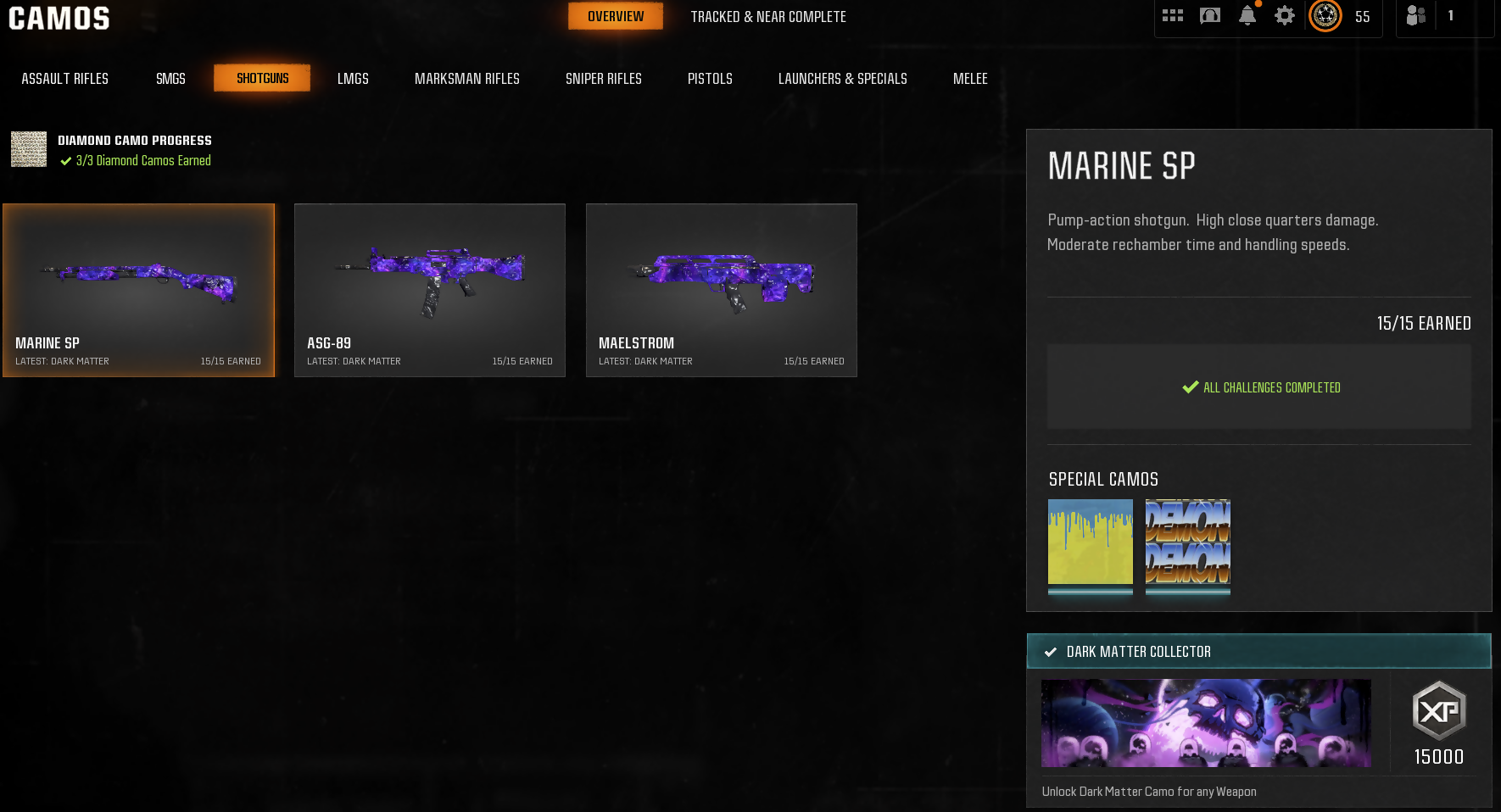Open the grid menu icon
Image resolution: width=1501 pixels, height=812 pixels.
[x=1173, y=16]
